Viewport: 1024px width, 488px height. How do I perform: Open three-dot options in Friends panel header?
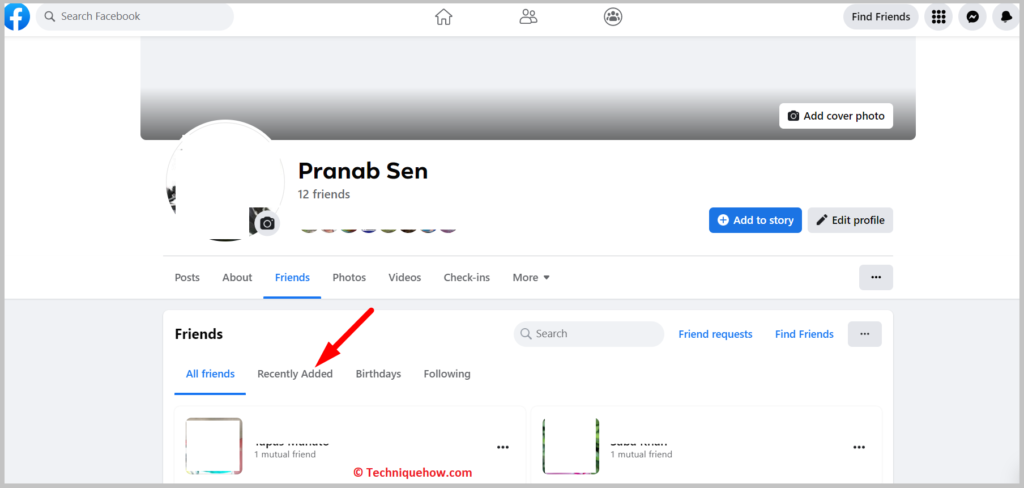click(x=865, y=334)
